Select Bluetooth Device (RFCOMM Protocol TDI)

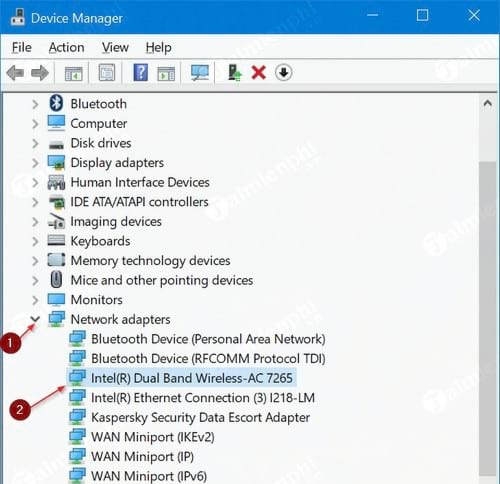[x=208, y=359]
